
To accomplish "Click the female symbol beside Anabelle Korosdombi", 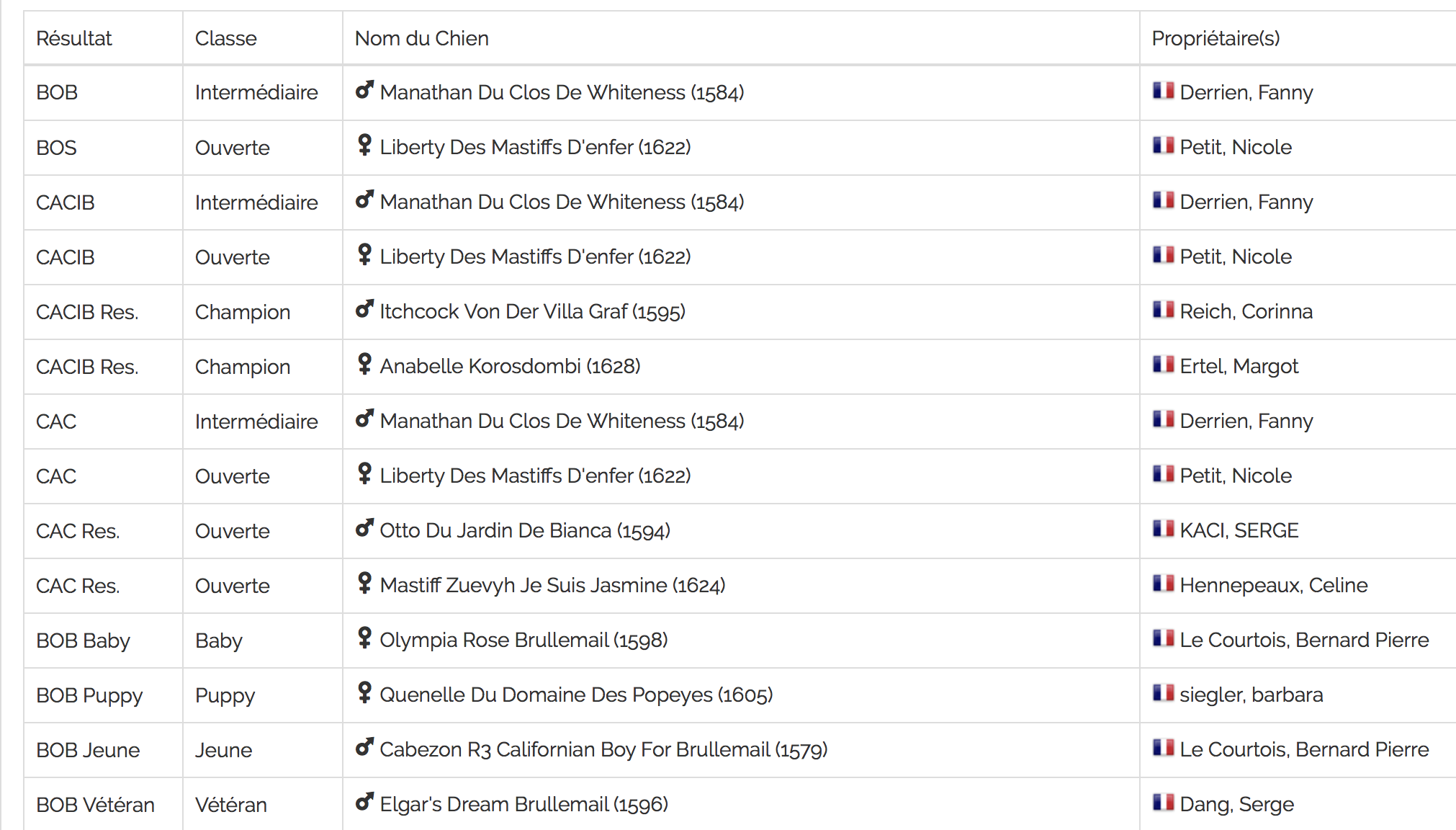I will pyautogui.click(x=364, y=364).
